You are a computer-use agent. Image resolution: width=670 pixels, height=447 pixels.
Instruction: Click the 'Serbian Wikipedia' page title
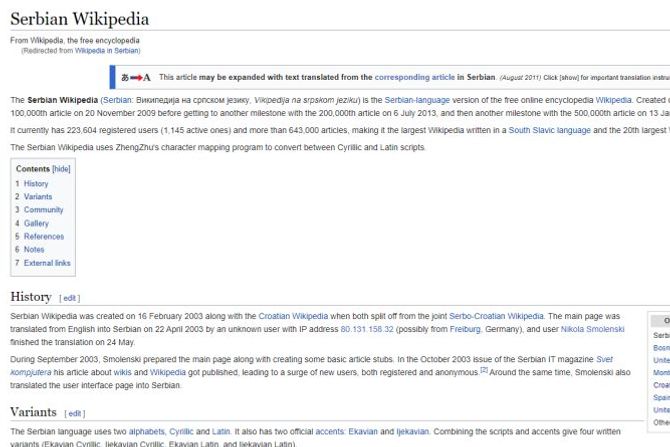pos(79,19)
